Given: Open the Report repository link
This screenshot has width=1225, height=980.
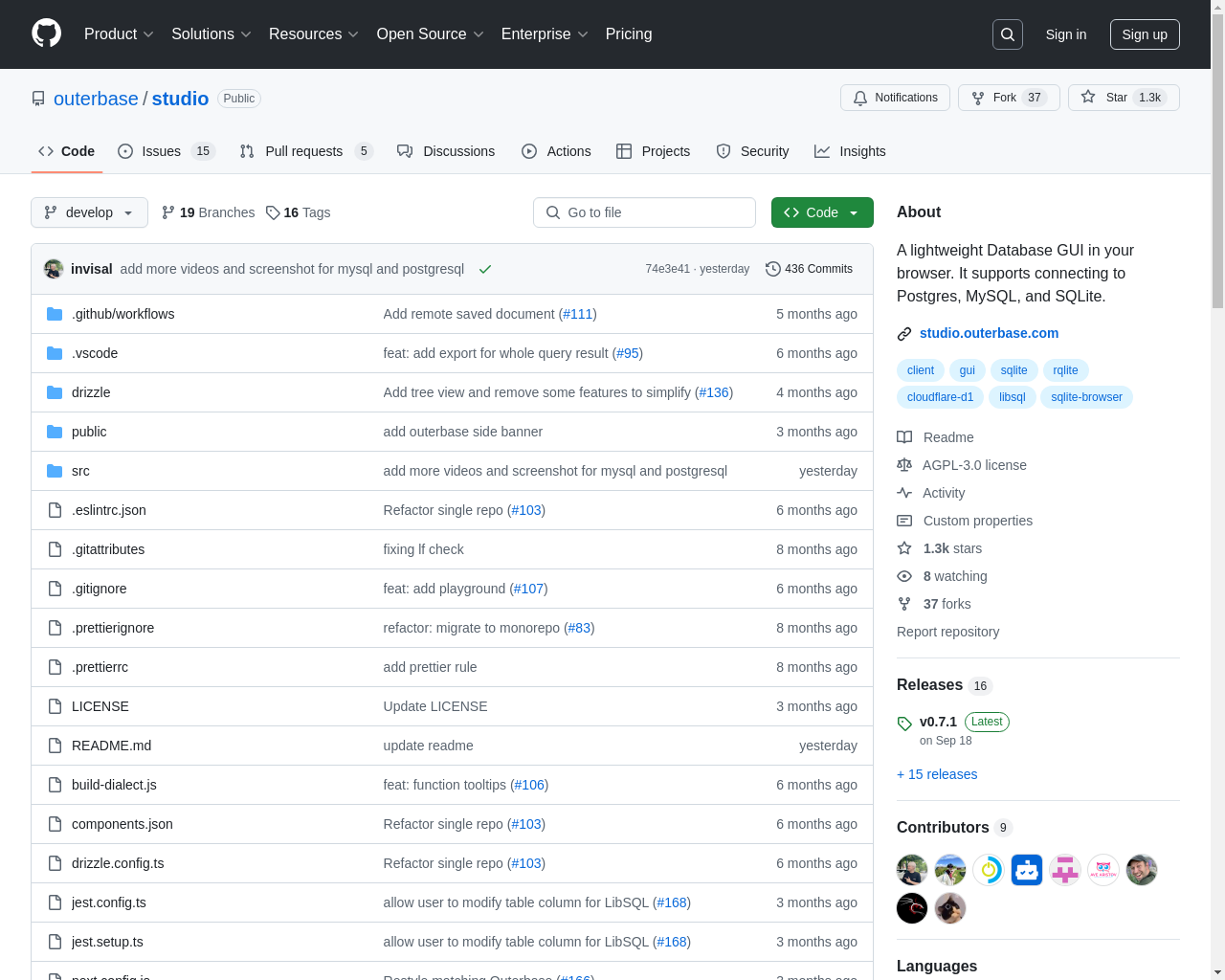Looking at the screenshot, I should [x=947, y=632].
